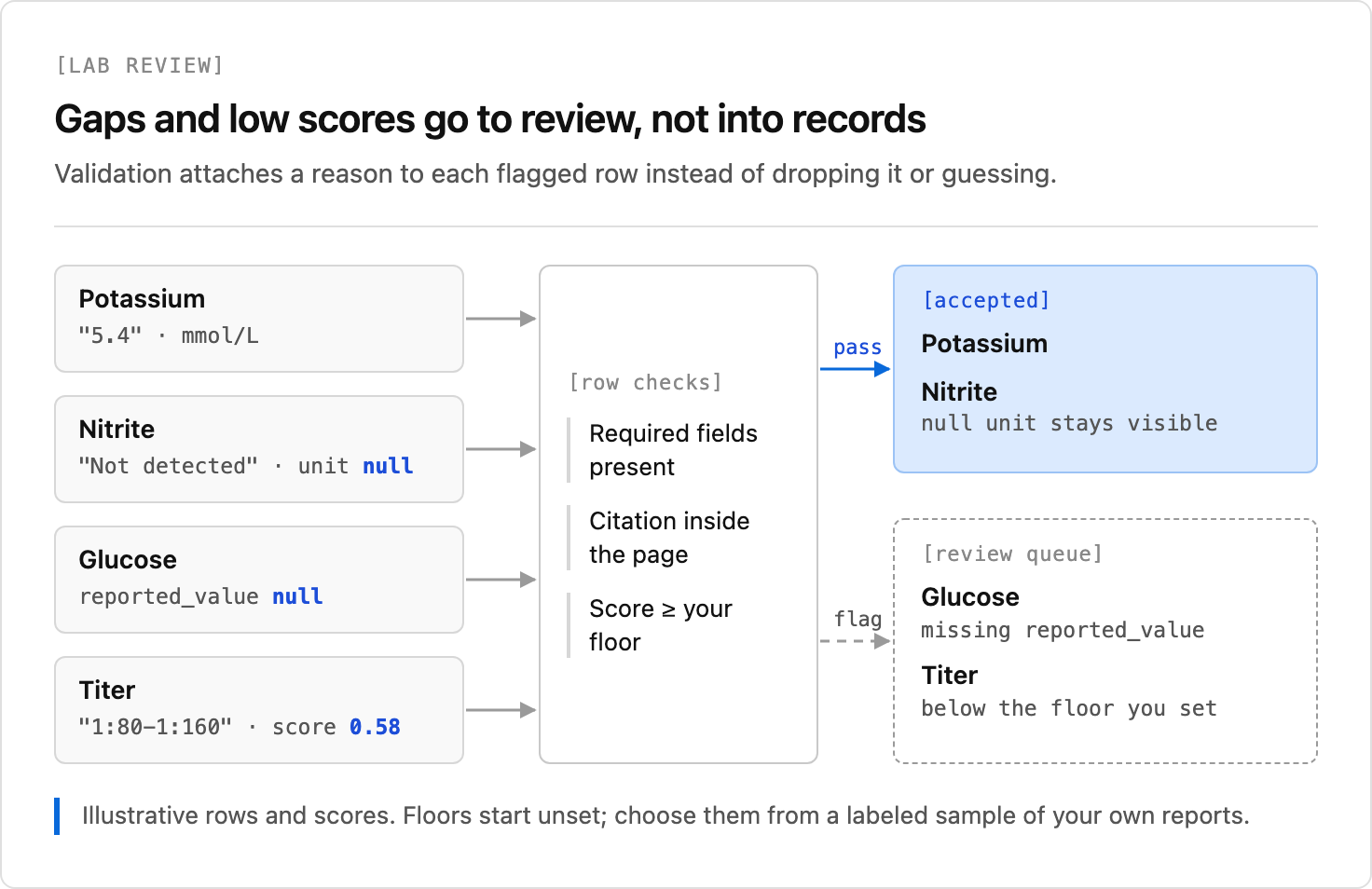This screenshot has height=889, width=1372.
Task: Click Nitrite in the accepted panel
Action: [959, 391]
